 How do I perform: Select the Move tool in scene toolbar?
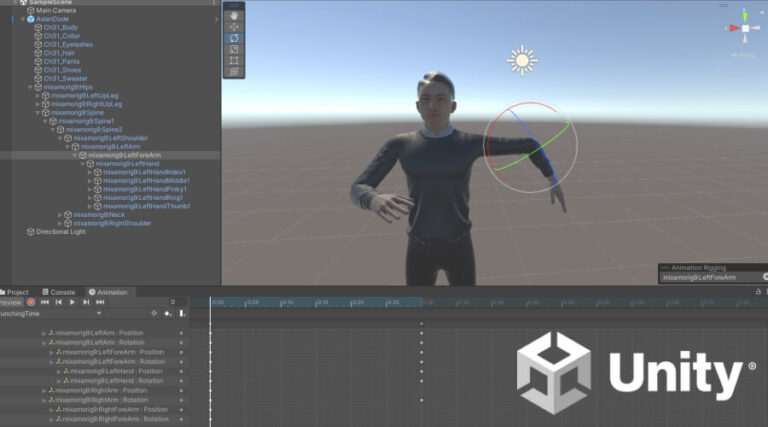click(x=234, y=27)
